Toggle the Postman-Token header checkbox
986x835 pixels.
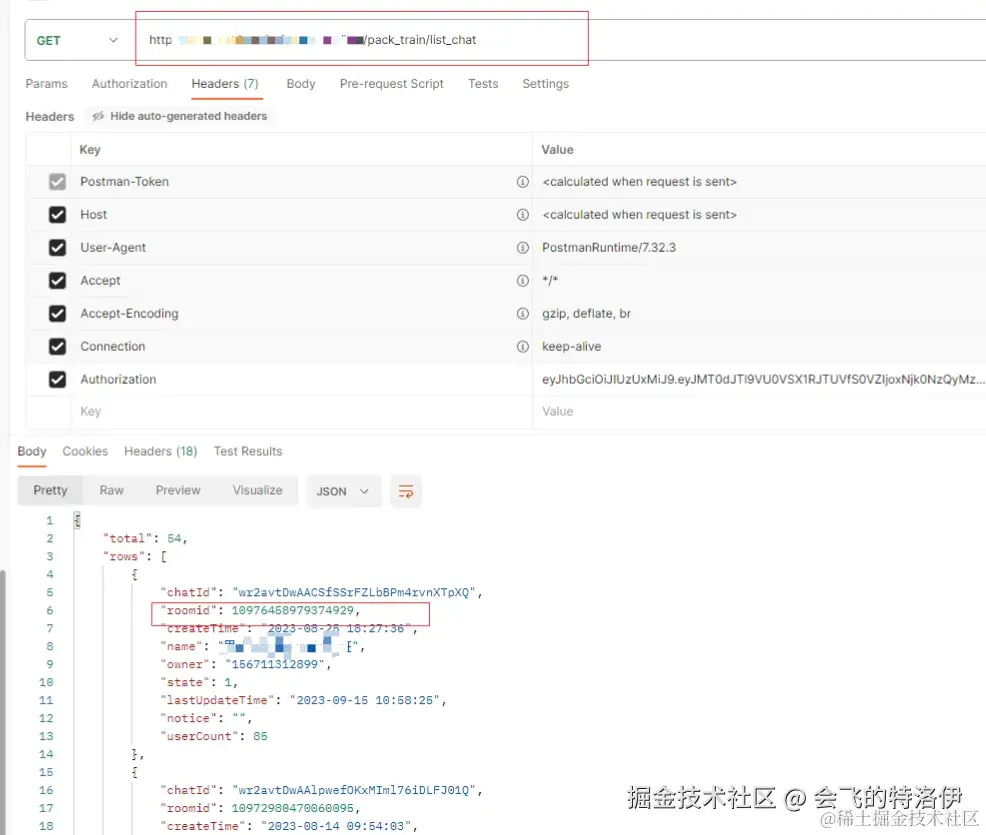pos(57,182)
